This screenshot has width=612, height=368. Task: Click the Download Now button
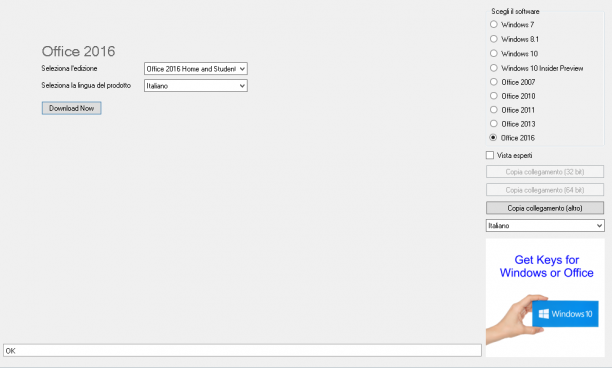pos(71,108)
